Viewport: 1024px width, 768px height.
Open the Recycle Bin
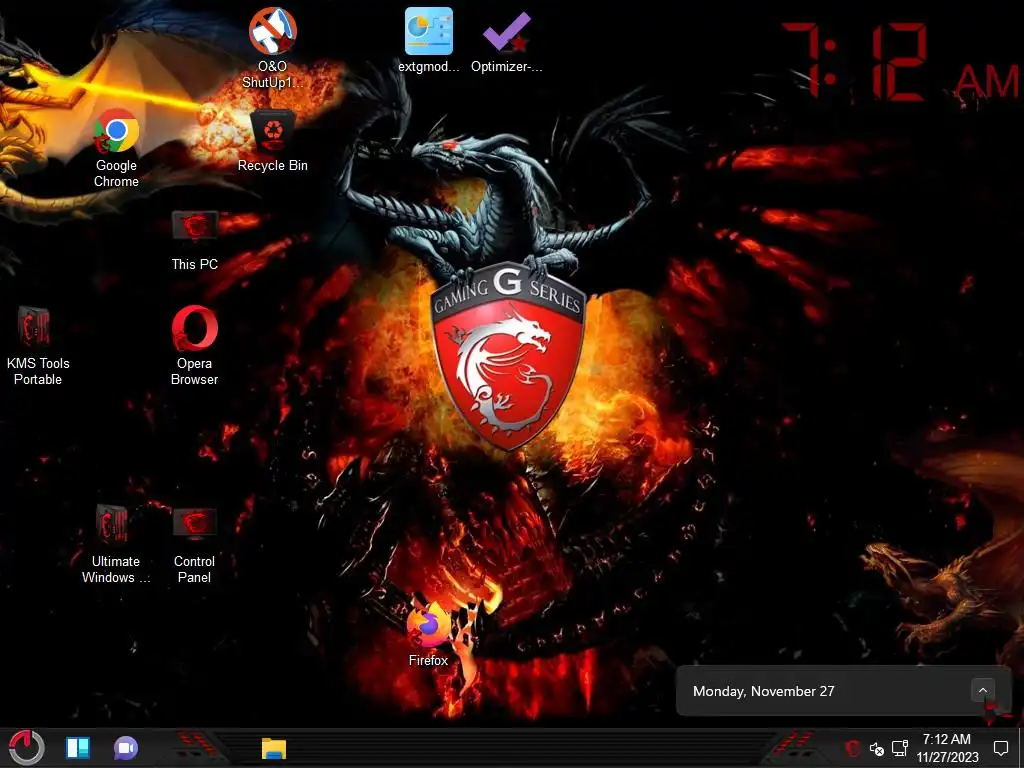pyautogui.click(x=272, y=140)
